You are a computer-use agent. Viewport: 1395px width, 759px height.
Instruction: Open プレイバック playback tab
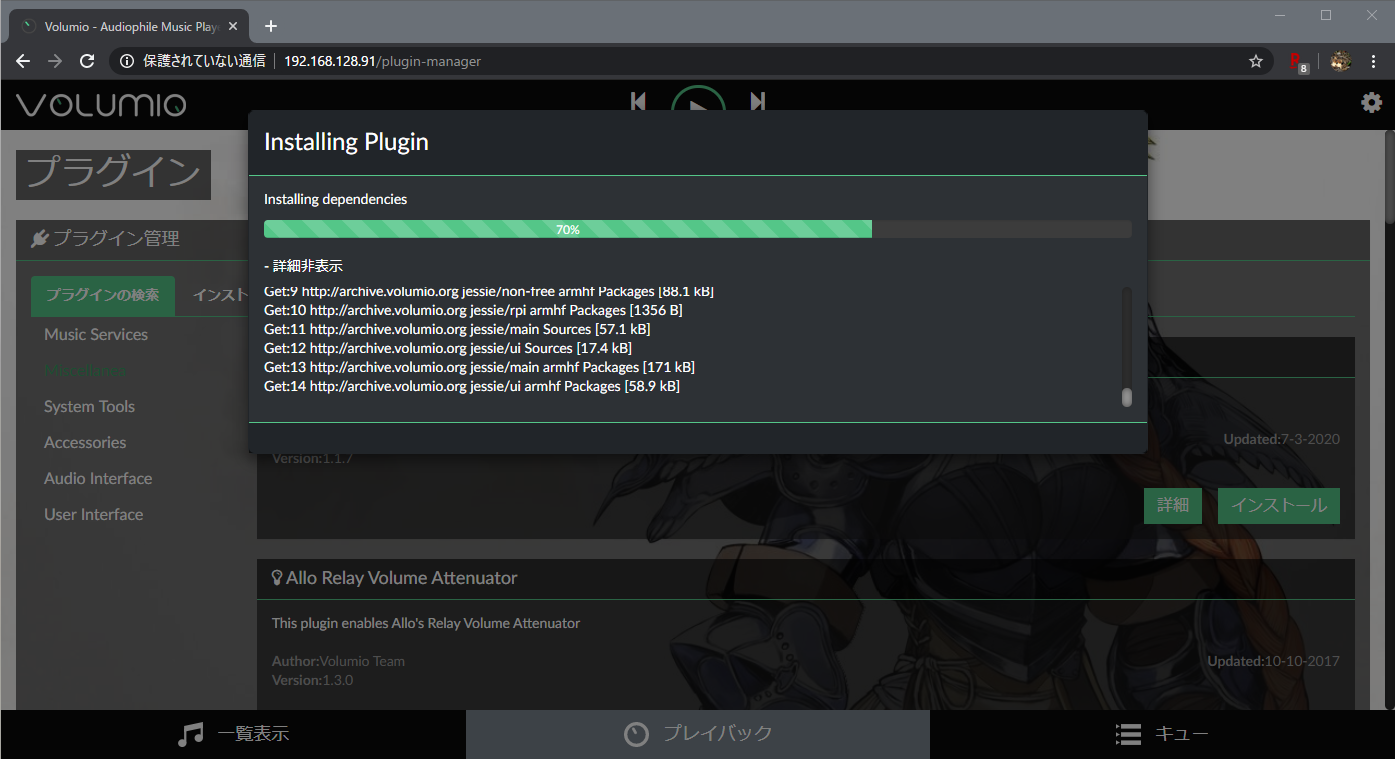coord(698,734)
